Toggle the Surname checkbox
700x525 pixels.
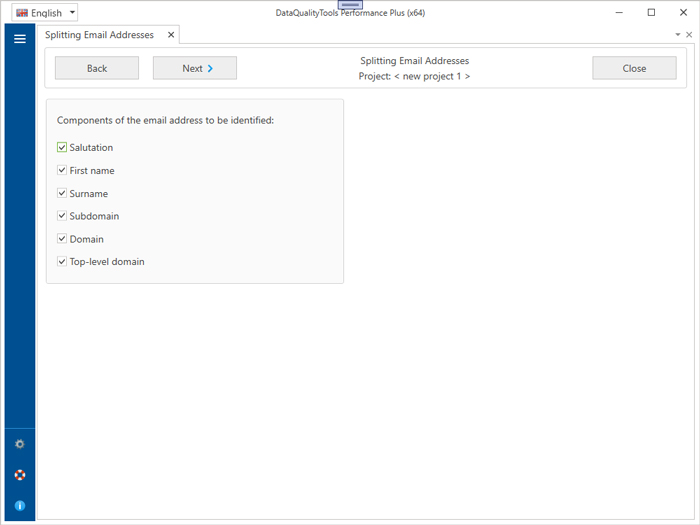point(62,193)
